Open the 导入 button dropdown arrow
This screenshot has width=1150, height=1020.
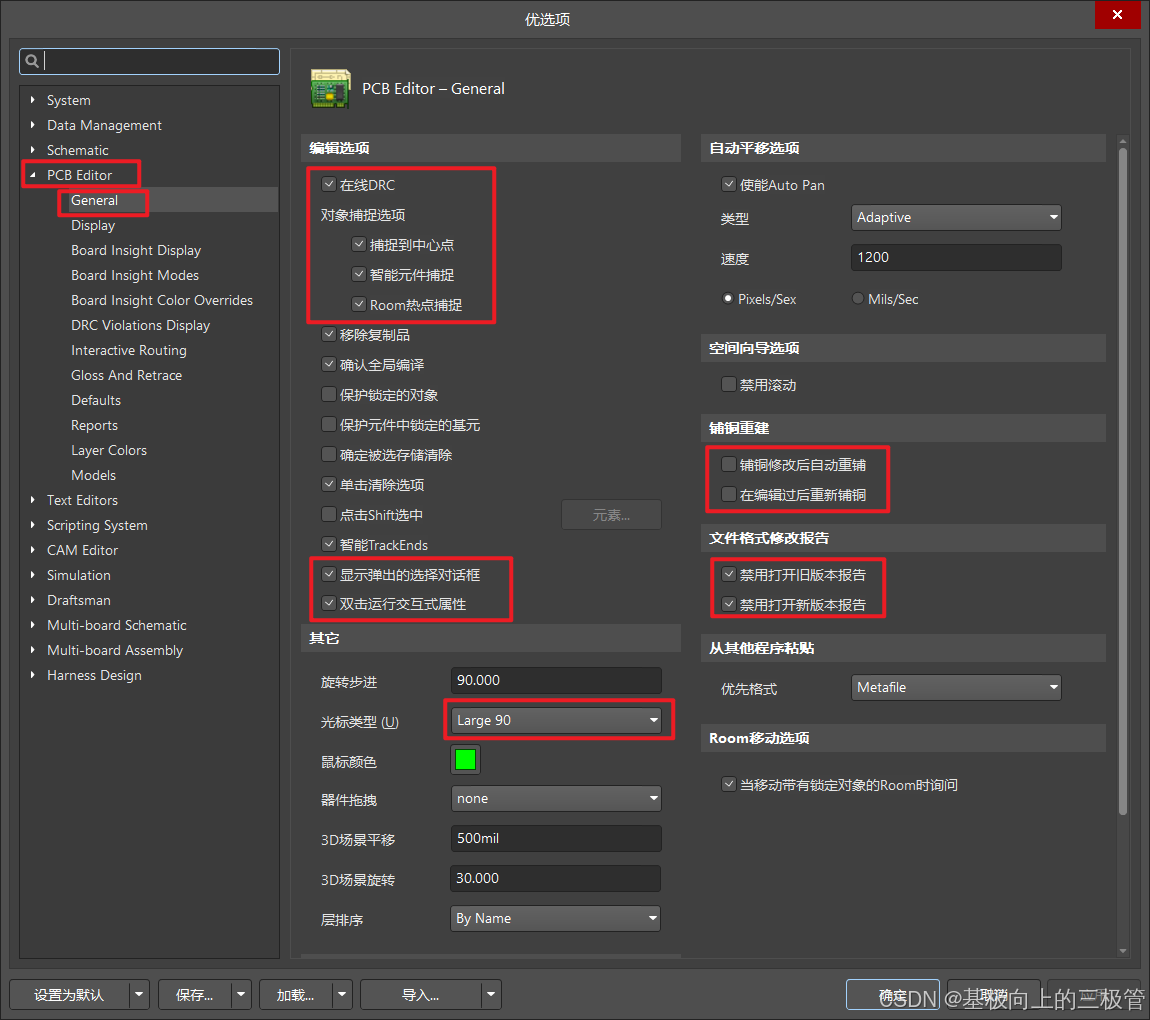[x=491, y=995]
